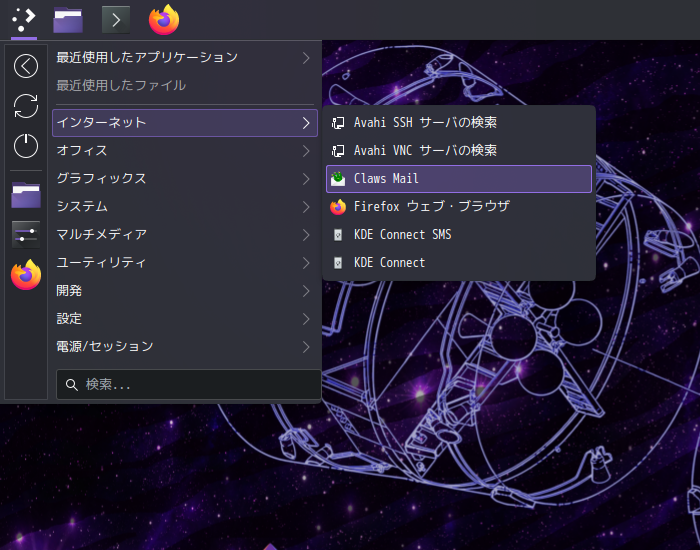This screenshot has width=700, height=550.
Task: Select the インターネット category
Action: (185, 123)
